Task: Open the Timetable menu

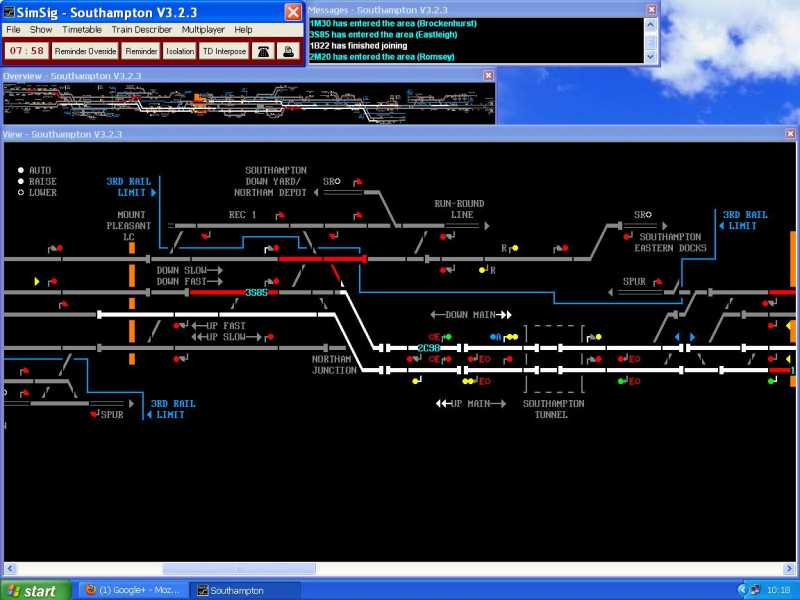Action: pos(82,30)
